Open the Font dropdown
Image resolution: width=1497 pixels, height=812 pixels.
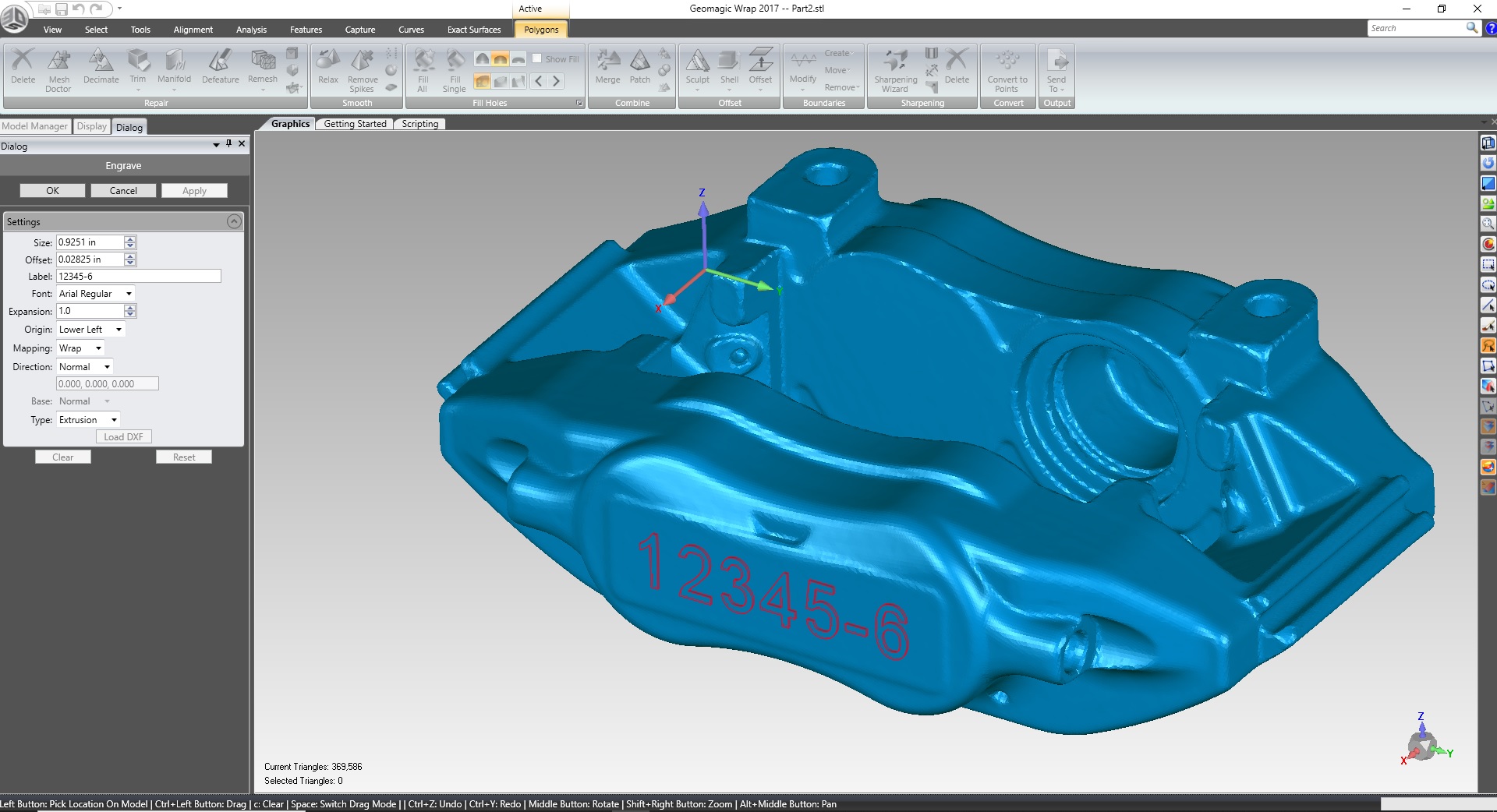tap(129, 294)
